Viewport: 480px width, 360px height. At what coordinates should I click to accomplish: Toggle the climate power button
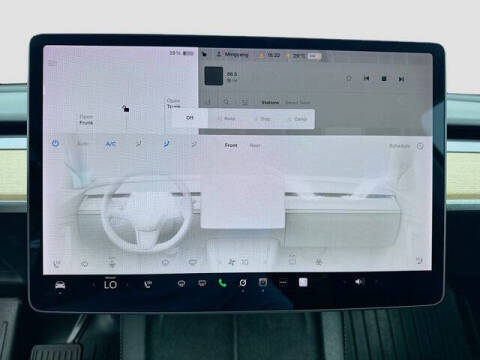(55, 144)
